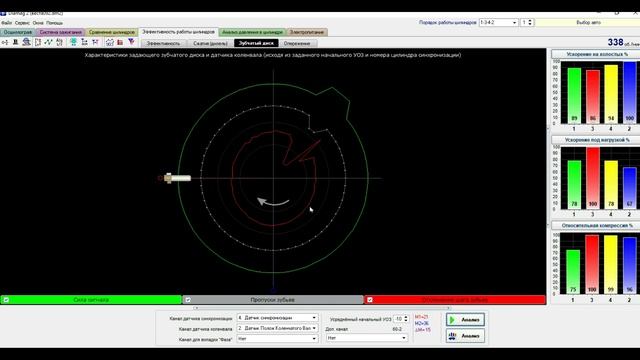The height and width of the screenshot is (360, 640).
Task: Toggle the checkbox on the green Сила датчика bar
Action: click(x=6, y=300)
